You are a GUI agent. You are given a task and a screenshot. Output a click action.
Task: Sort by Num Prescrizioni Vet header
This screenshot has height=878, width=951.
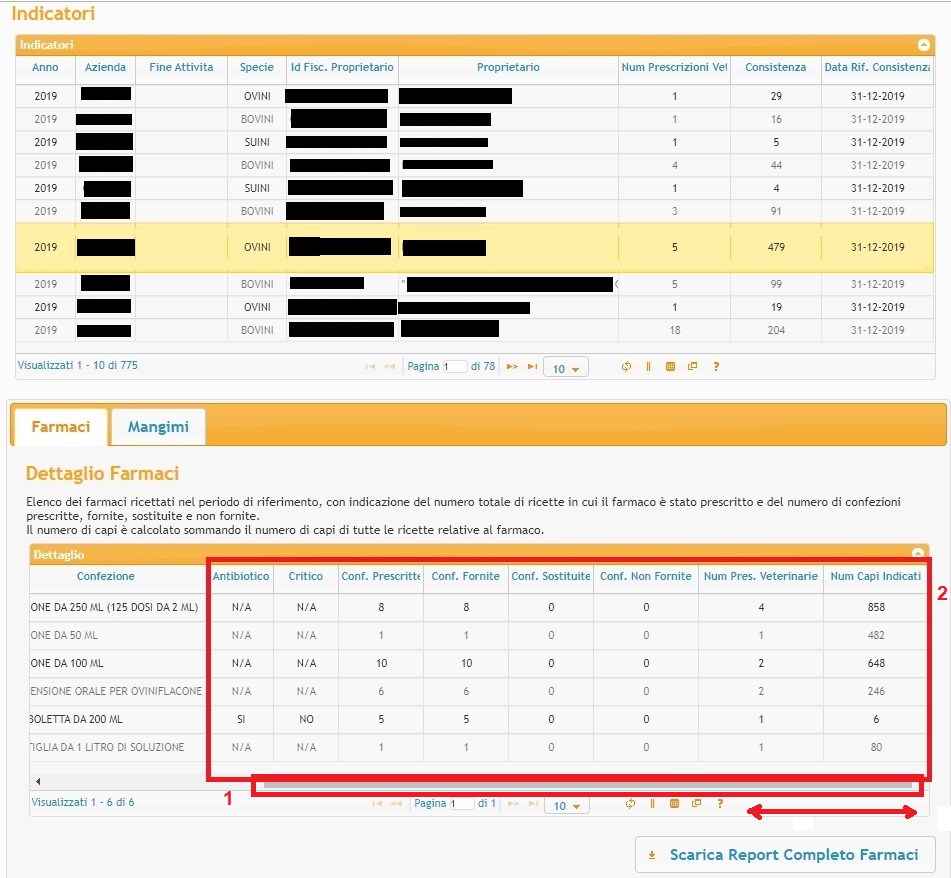[x=674, y=67]
